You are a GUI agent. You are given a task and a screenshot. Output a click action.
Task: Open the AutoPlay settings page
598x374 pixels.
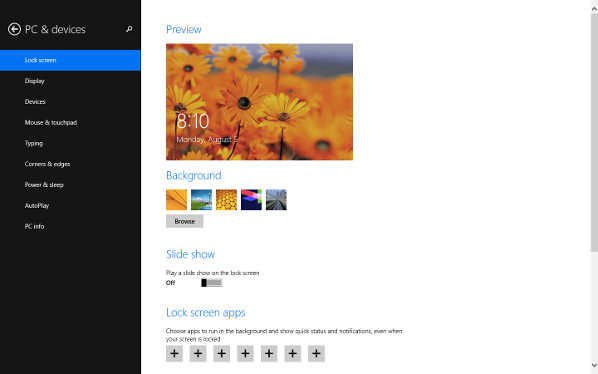(x=70, y=205)
